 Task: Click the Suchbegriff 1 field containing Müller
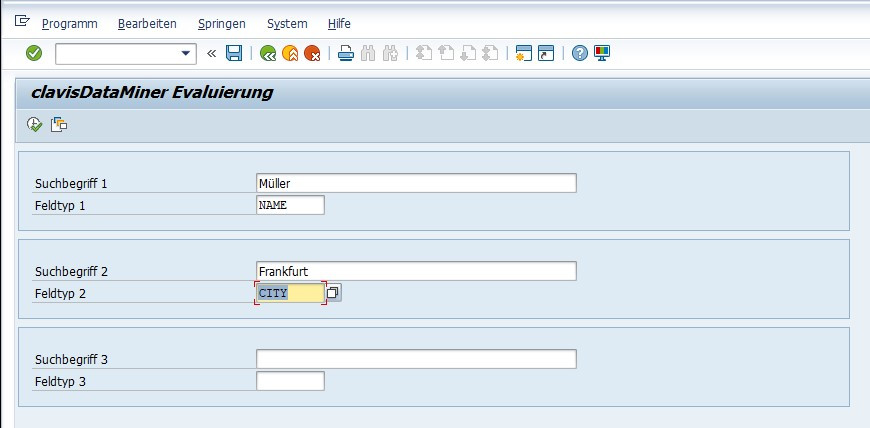416,183
